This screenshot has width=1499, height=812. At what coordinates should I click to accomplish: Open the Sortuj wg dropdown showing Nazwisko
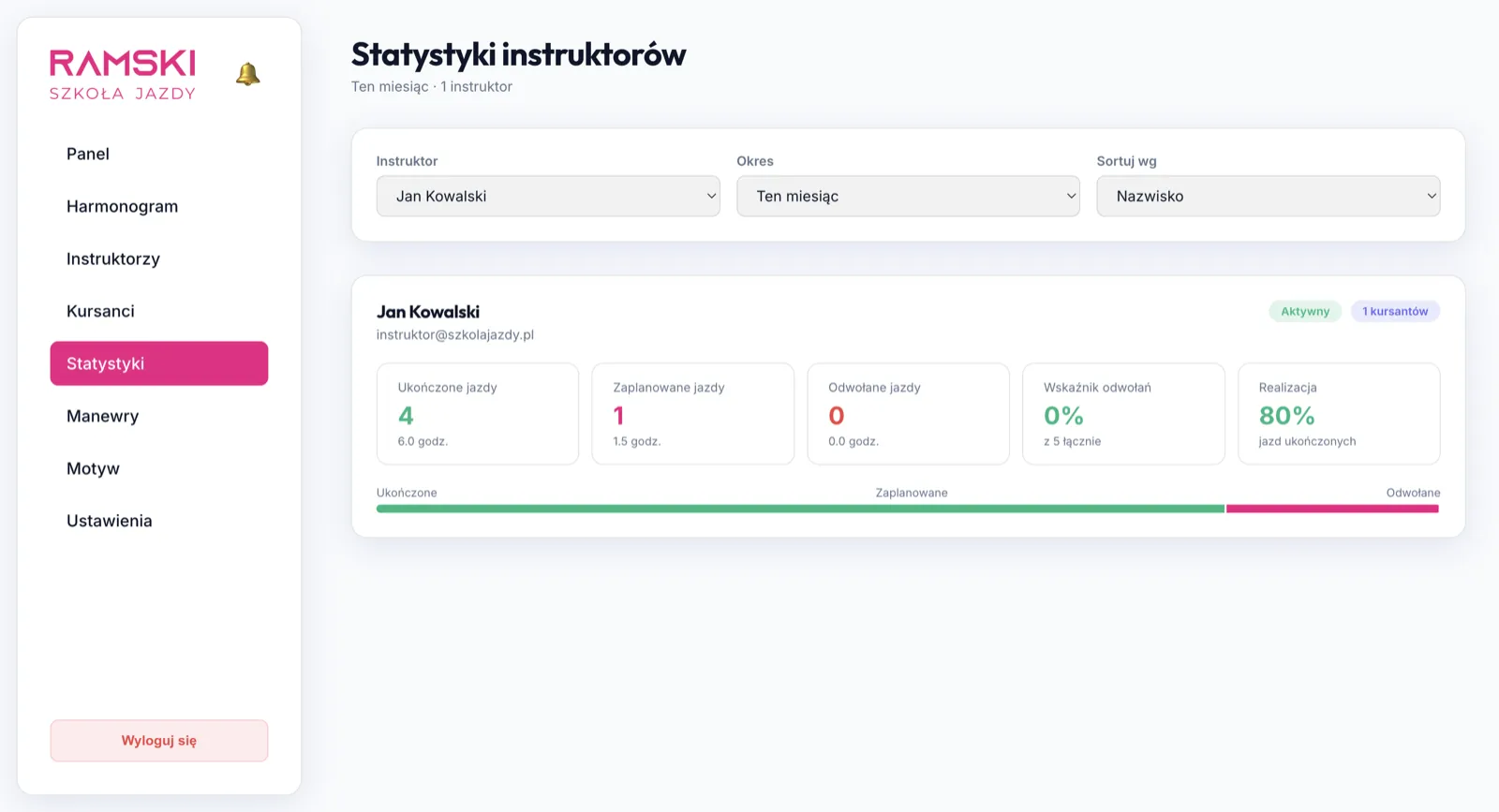pyautogui.click(x=1269, y=196)
